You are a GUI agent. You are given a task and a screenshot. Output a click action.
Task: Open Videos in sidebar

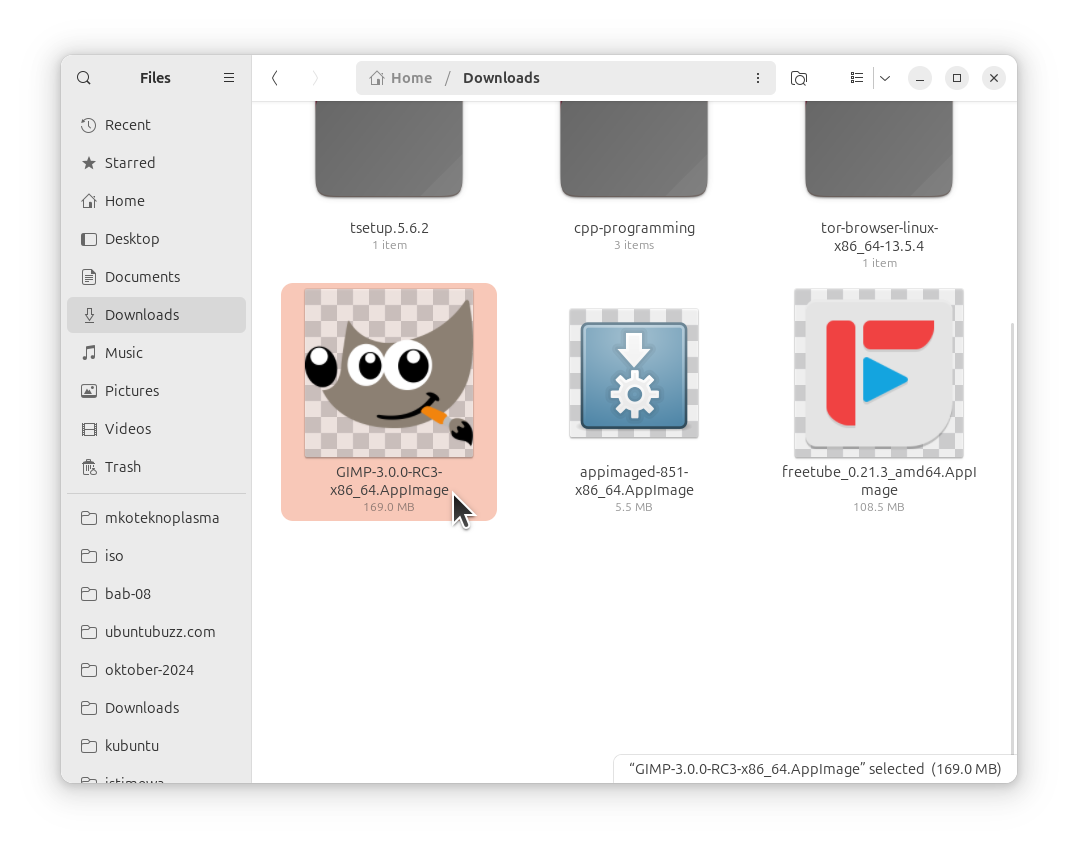point(156,428)
